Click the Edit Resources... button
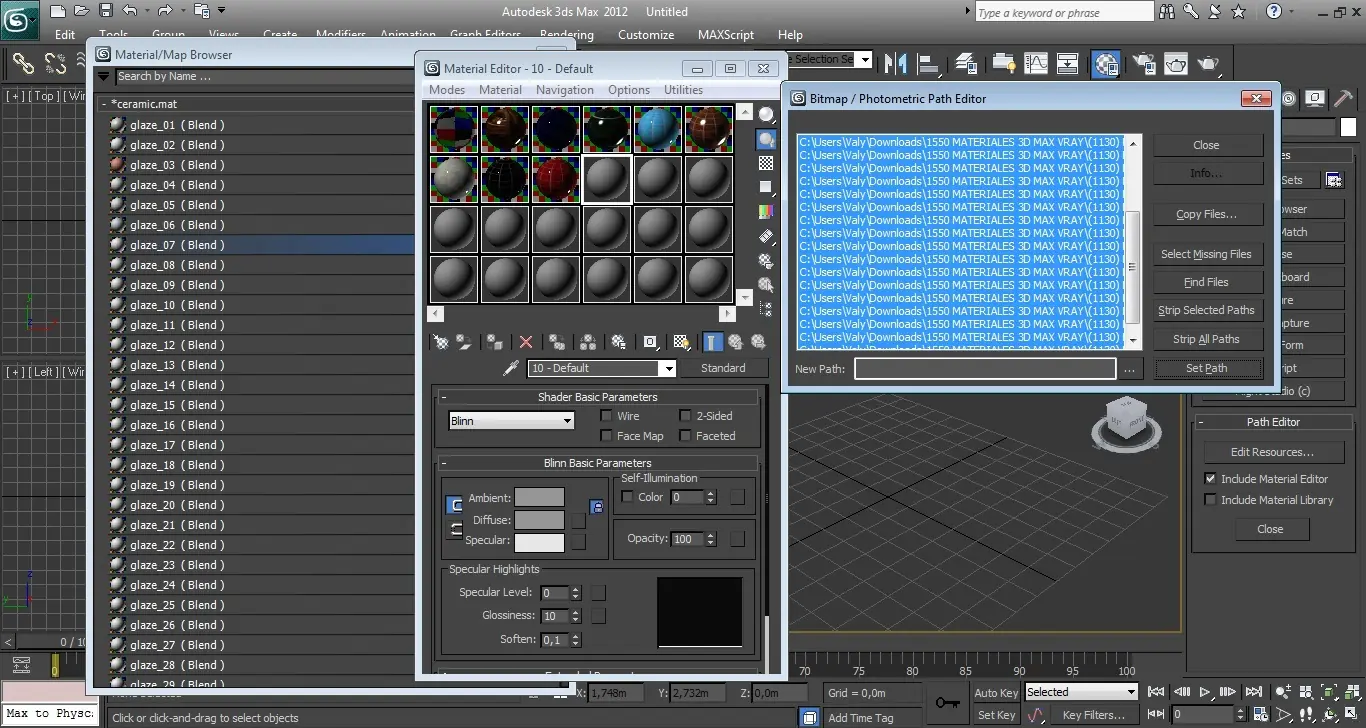 [x=1272, y=452]
